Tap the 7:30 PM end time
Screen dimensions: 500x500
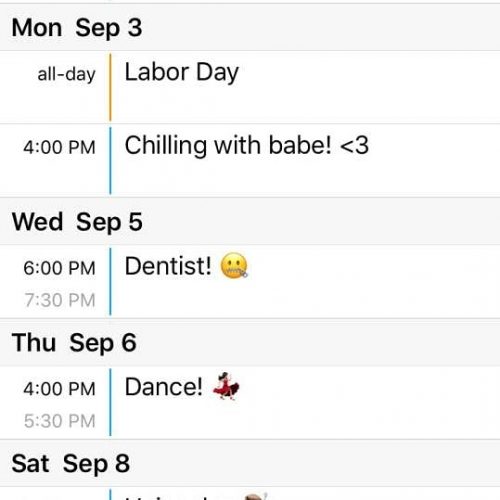click(60, 300)
